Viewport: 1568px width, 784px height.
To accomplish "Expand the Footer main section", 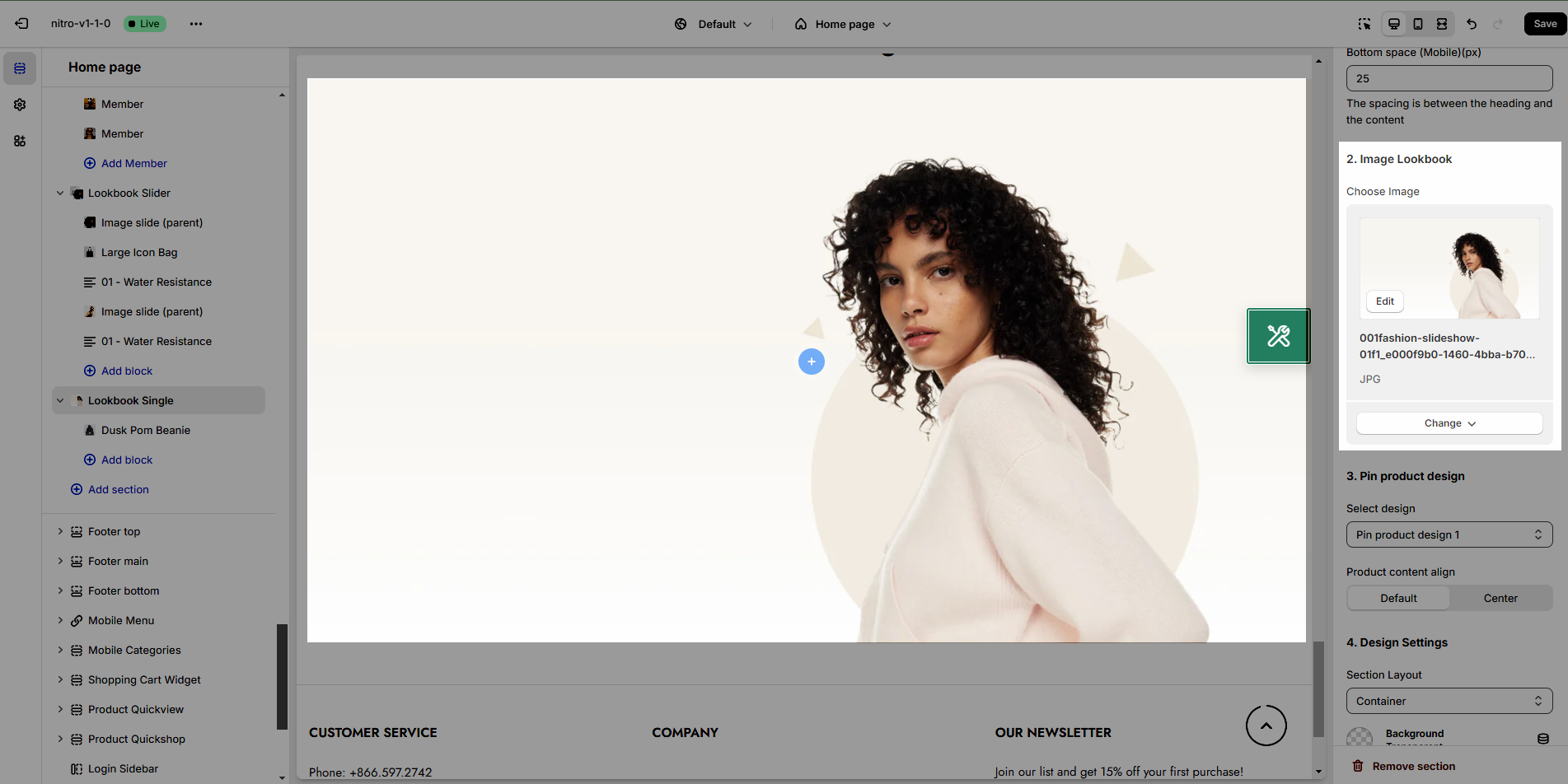I will pos(60,562).
